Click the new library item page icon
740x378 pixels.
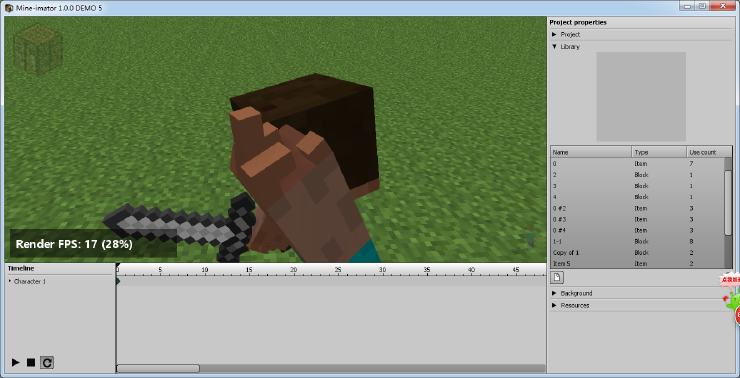tap(557, 277)
